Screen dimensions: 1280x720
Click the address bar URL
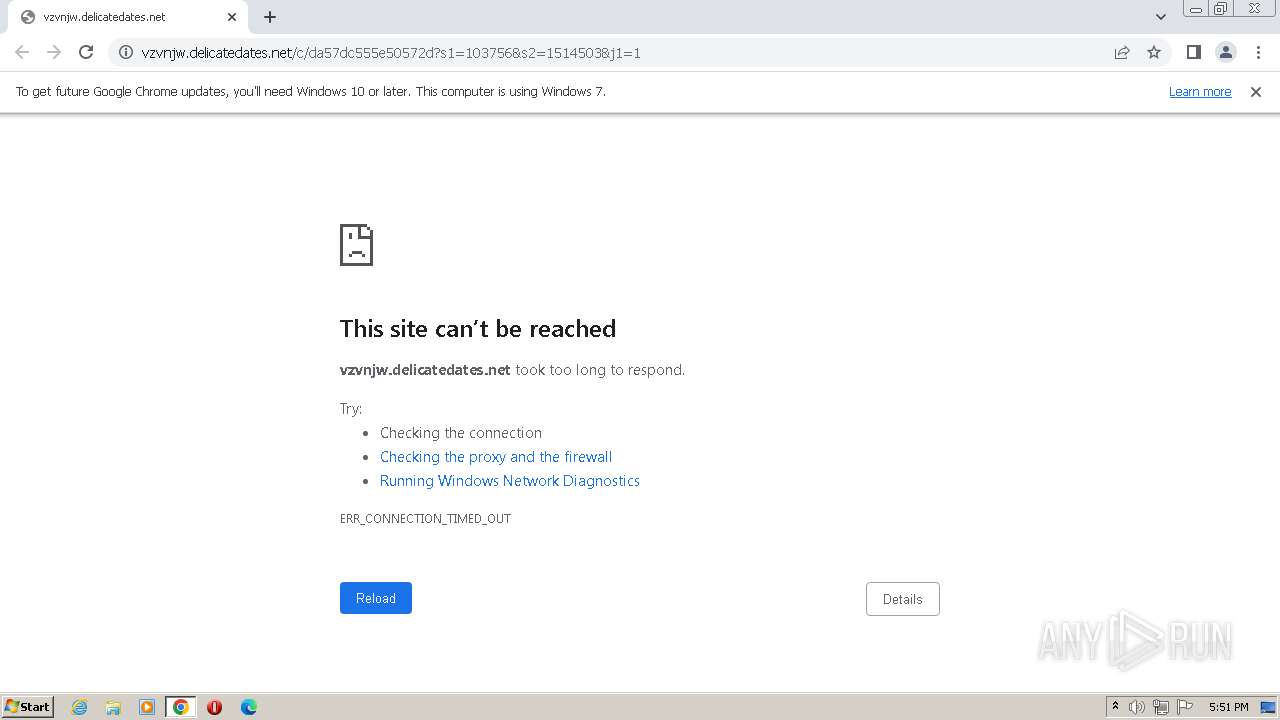(391, 53)
